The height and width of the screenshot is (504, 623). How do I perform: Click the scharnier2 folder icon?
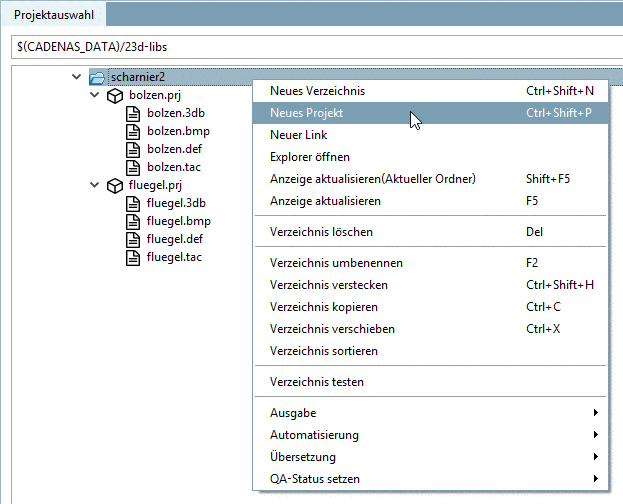click(x=97, y=77)
